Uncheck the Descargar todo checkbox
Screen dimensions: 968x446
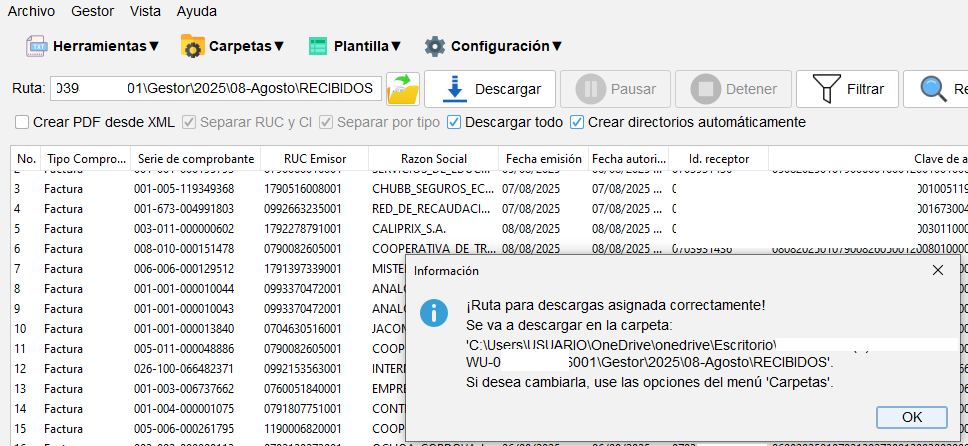pyautogui.click(x=455, y=122)
